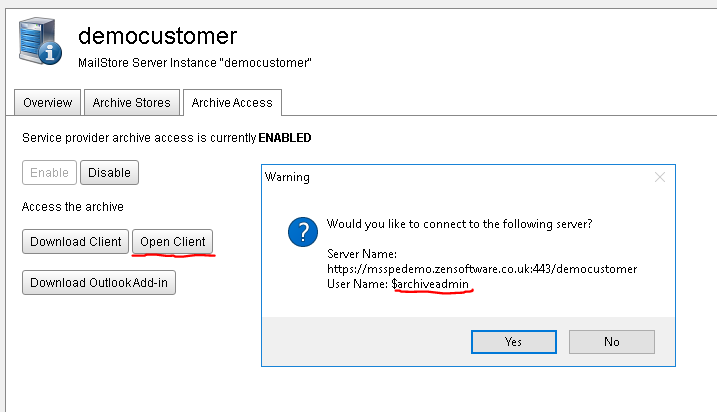Launch the archive with Open Client
The width and height of the screenshot is (717, 412).
point(172,241)
